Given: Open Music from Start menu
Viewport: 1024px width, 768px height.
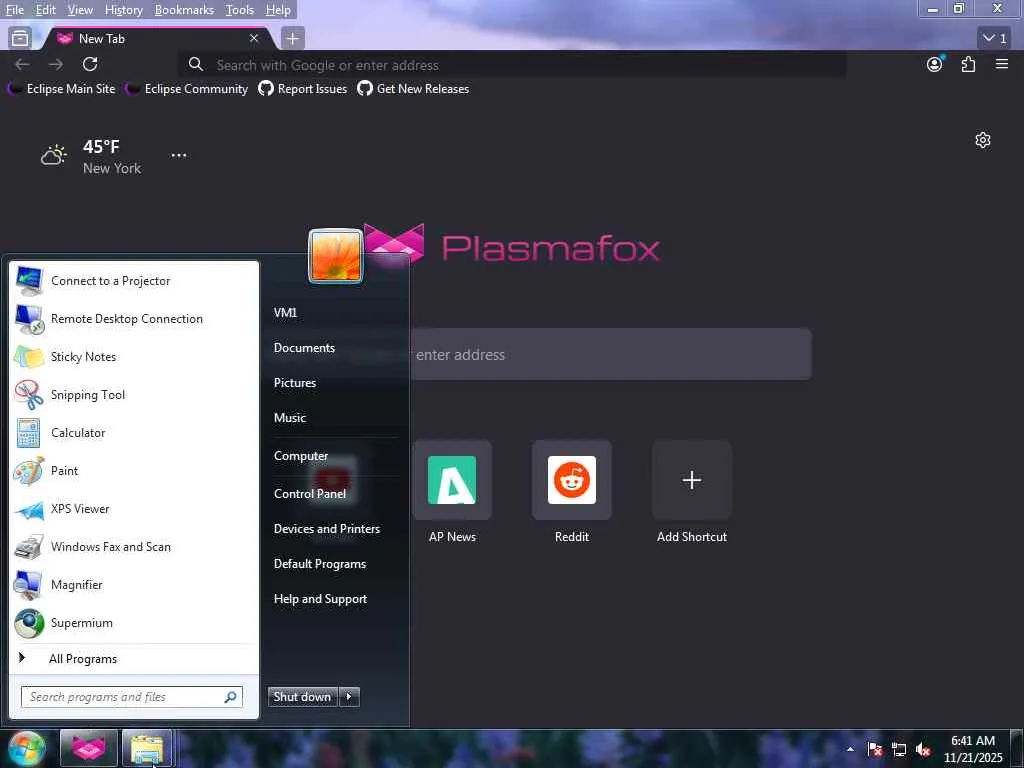Looking at the screenshot, I should 290,418.
